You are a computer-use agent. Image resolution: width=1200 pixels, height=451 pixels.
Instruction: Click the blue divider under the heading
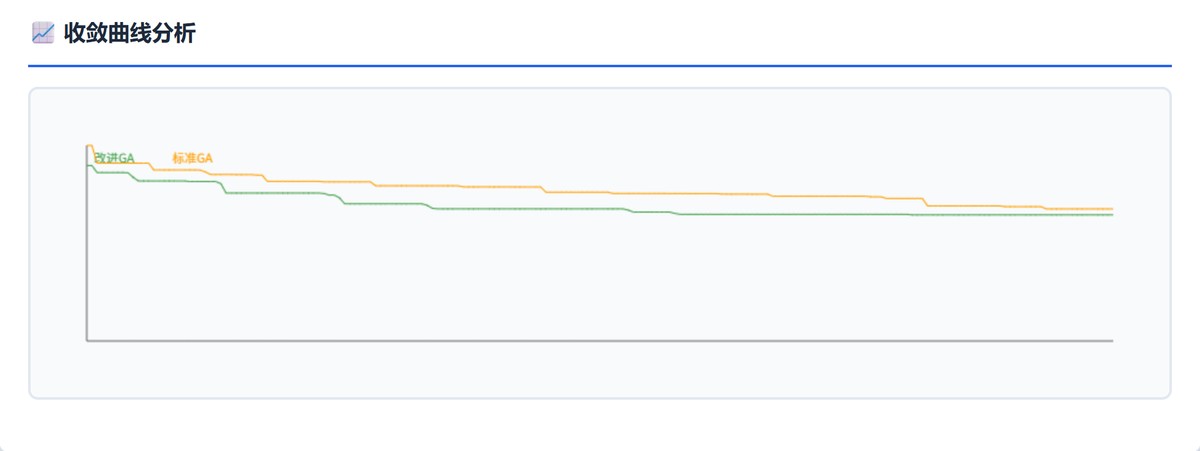[x=600, y=66]
